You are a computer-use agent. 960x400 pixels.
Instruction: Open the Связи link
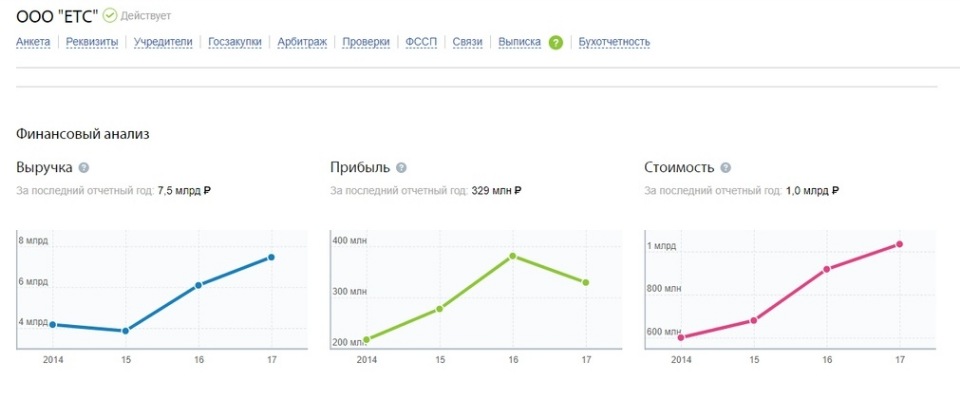coord(468,42)
